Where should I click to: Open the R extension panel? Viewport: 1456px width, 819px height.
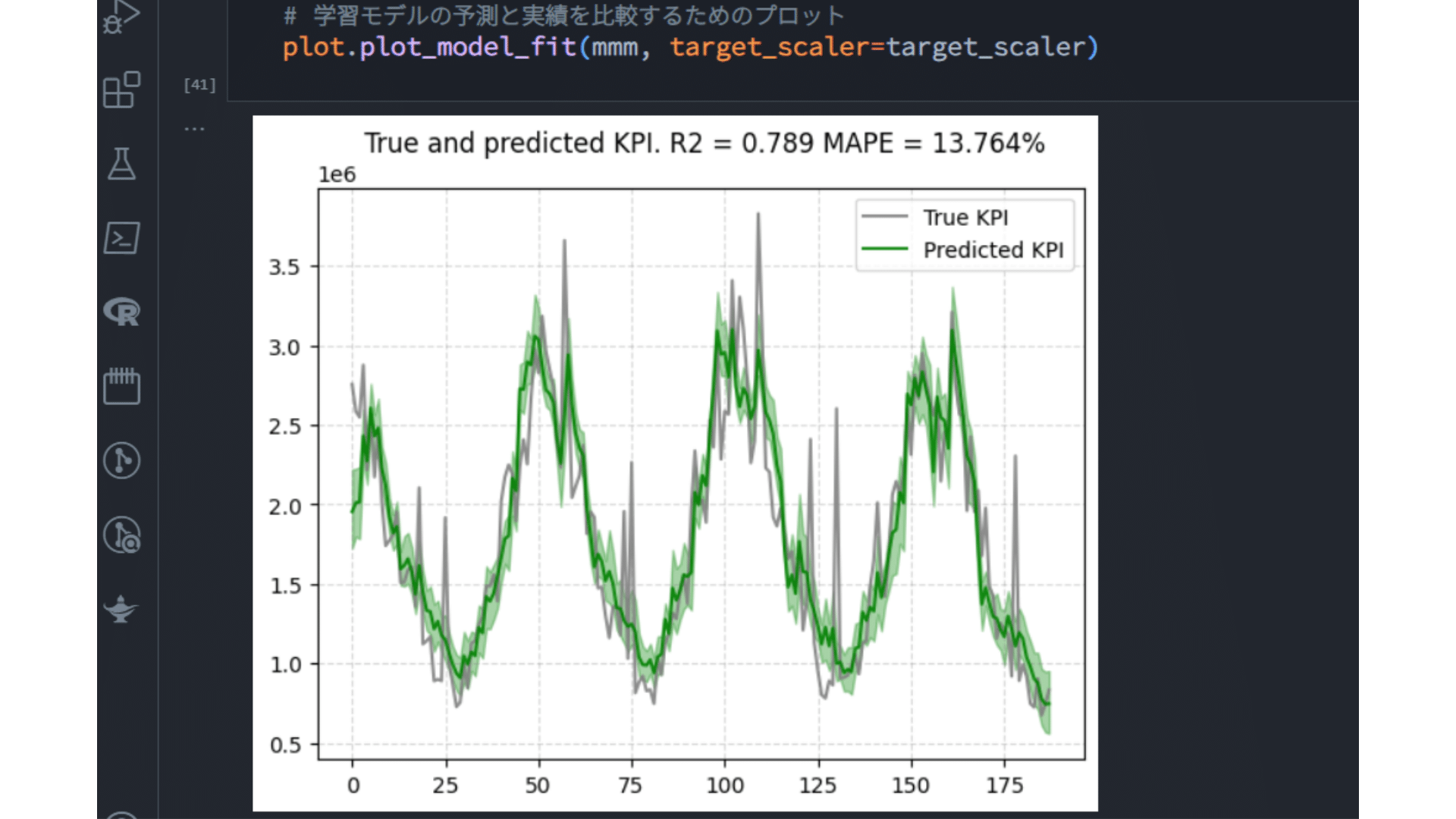pyautogui.click(x=121, y=312)
